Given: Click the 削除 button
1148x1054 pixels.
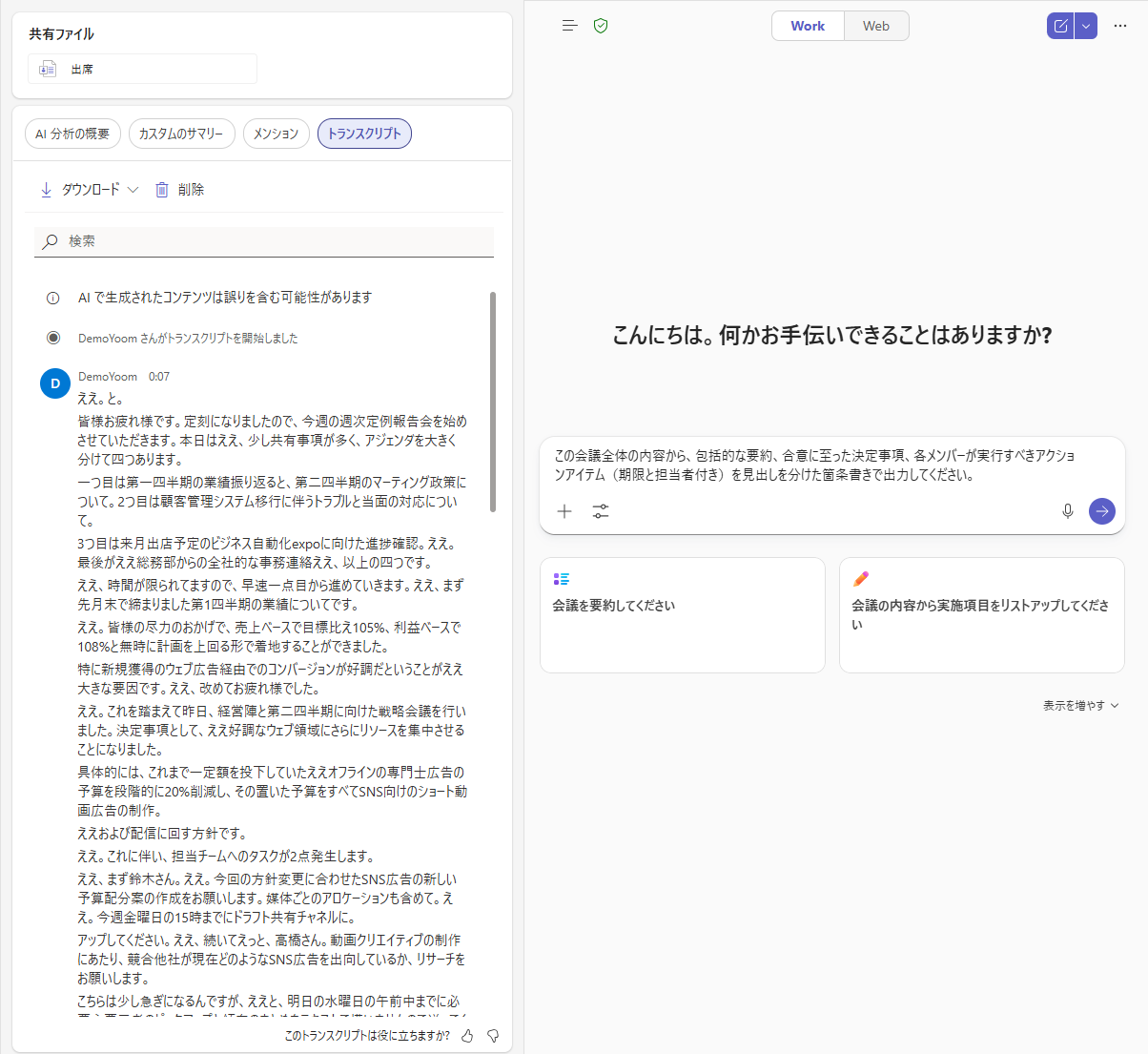Looking at the screenshot, I should pos(180,190).
